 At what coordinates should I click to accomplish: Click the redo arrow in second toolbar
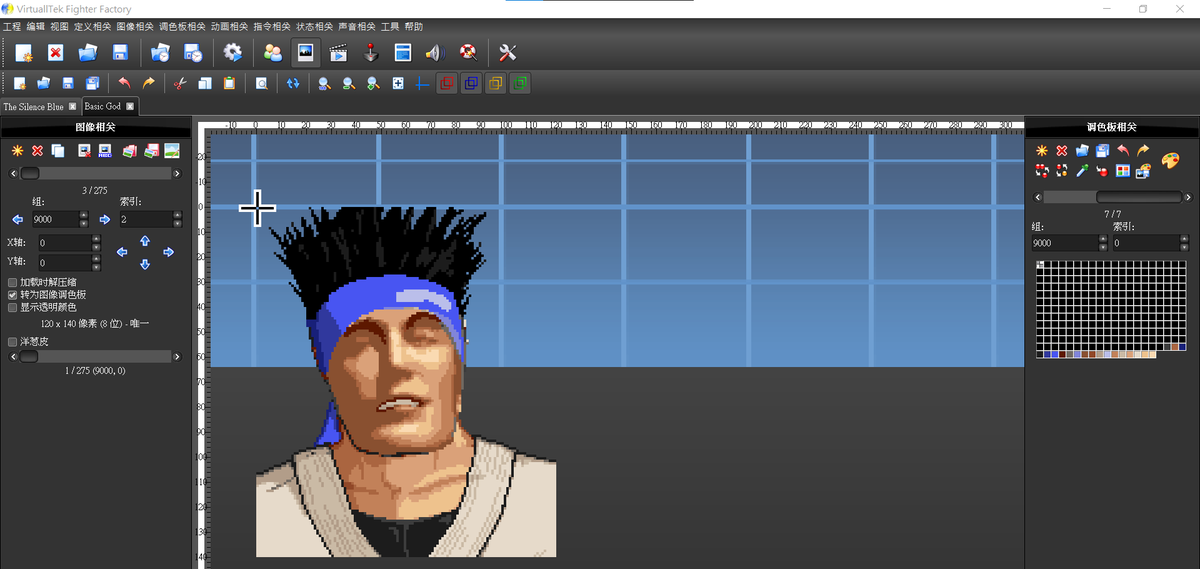pyautogui.click(x=148, y=84)
